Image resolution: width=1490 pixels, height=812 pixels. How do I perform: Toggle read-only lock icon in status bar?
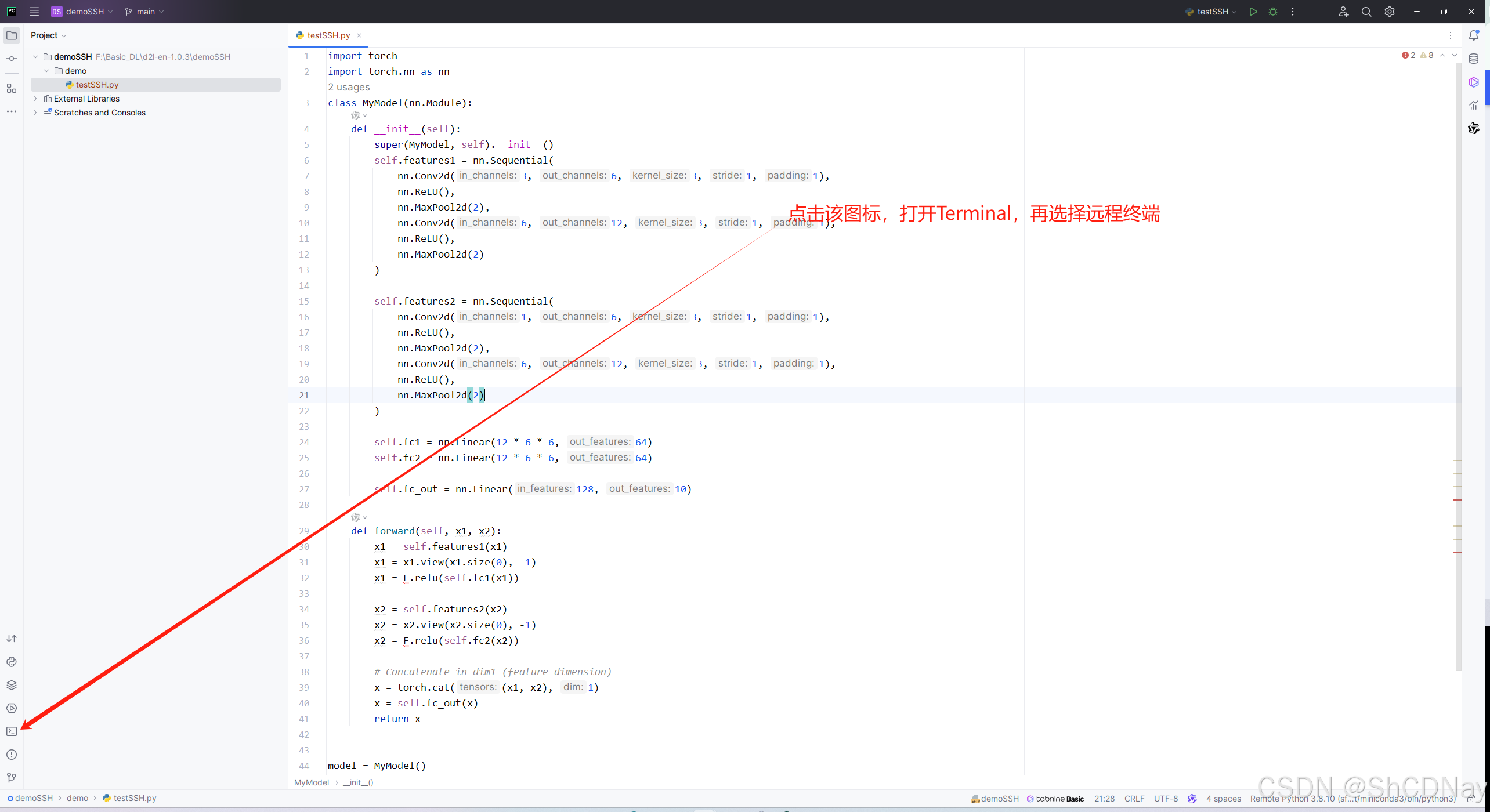click(x=1471, y=799)
